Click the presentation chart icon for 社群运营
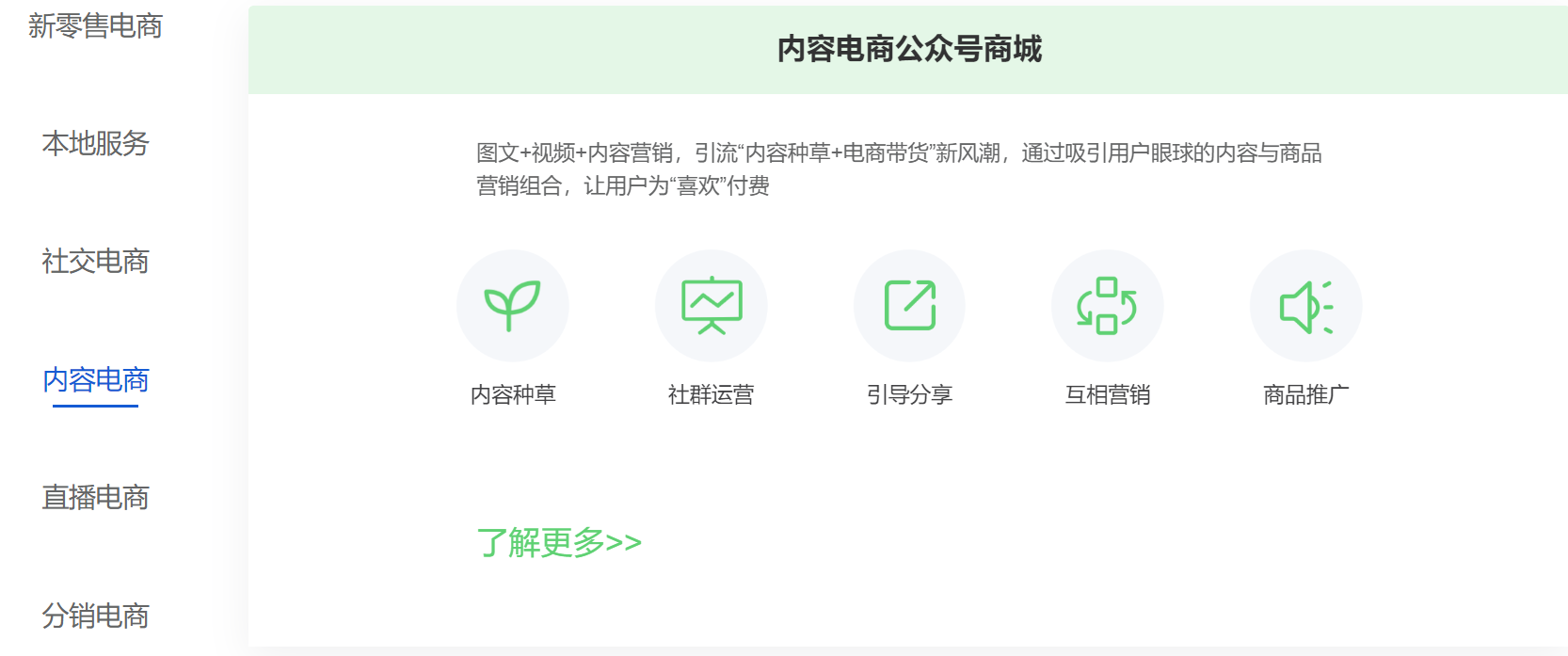 tap(712, 306)
